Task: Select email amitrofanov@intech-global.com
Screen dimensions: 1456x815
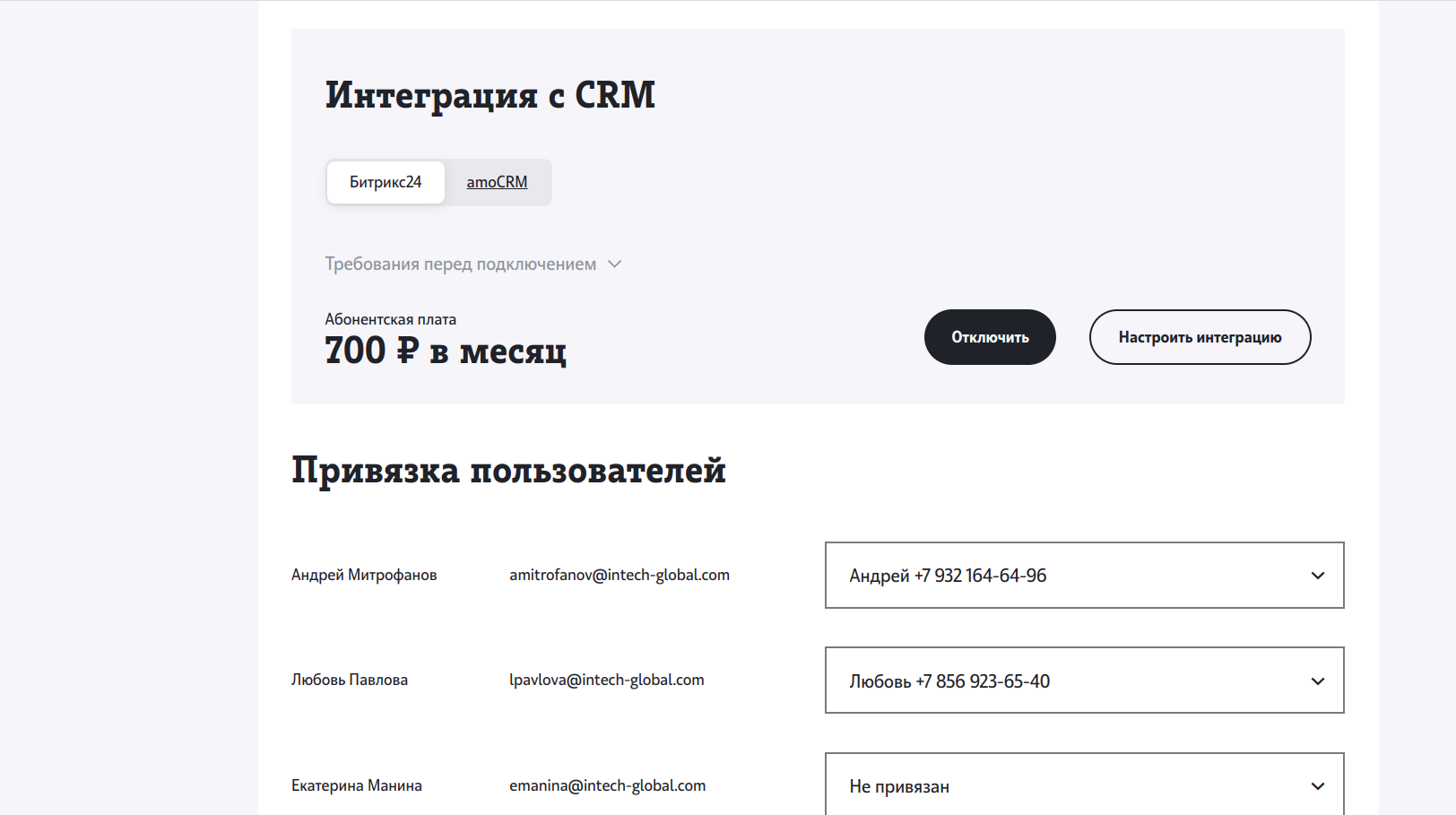Action: pos(620,575)
